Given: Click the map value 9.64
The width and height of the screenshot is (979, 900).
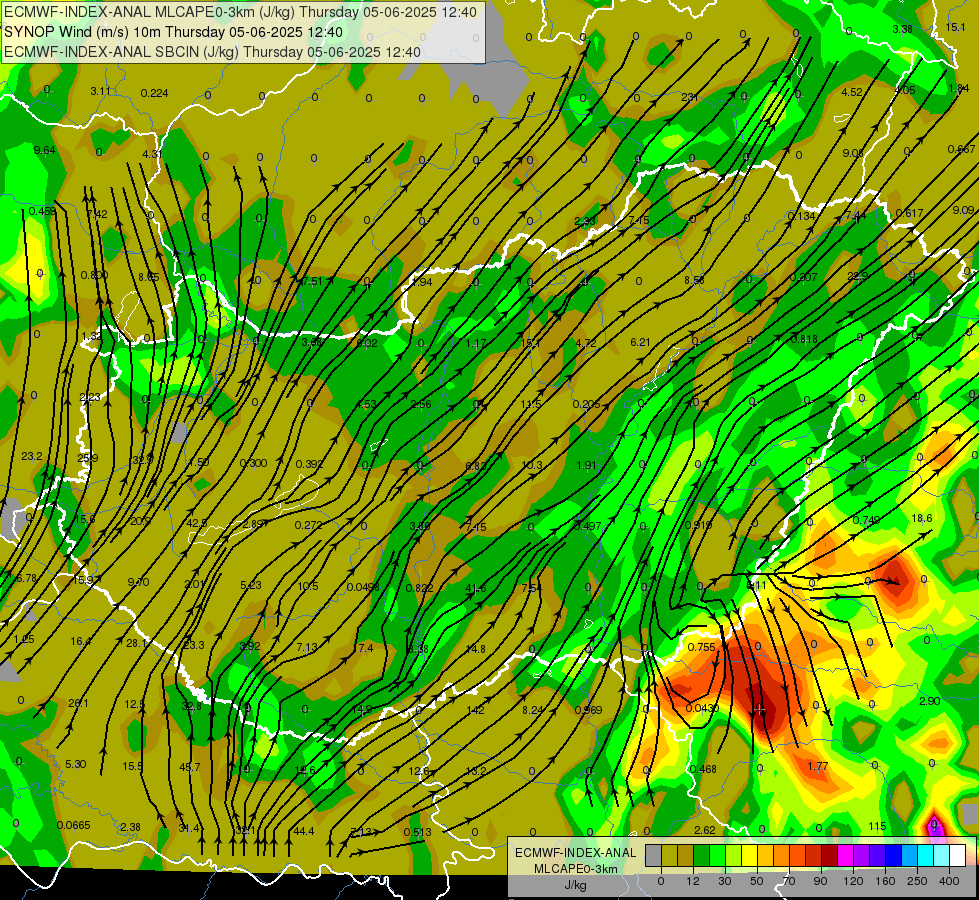Looking at the screenshot, I should click(x=44, y=150).
